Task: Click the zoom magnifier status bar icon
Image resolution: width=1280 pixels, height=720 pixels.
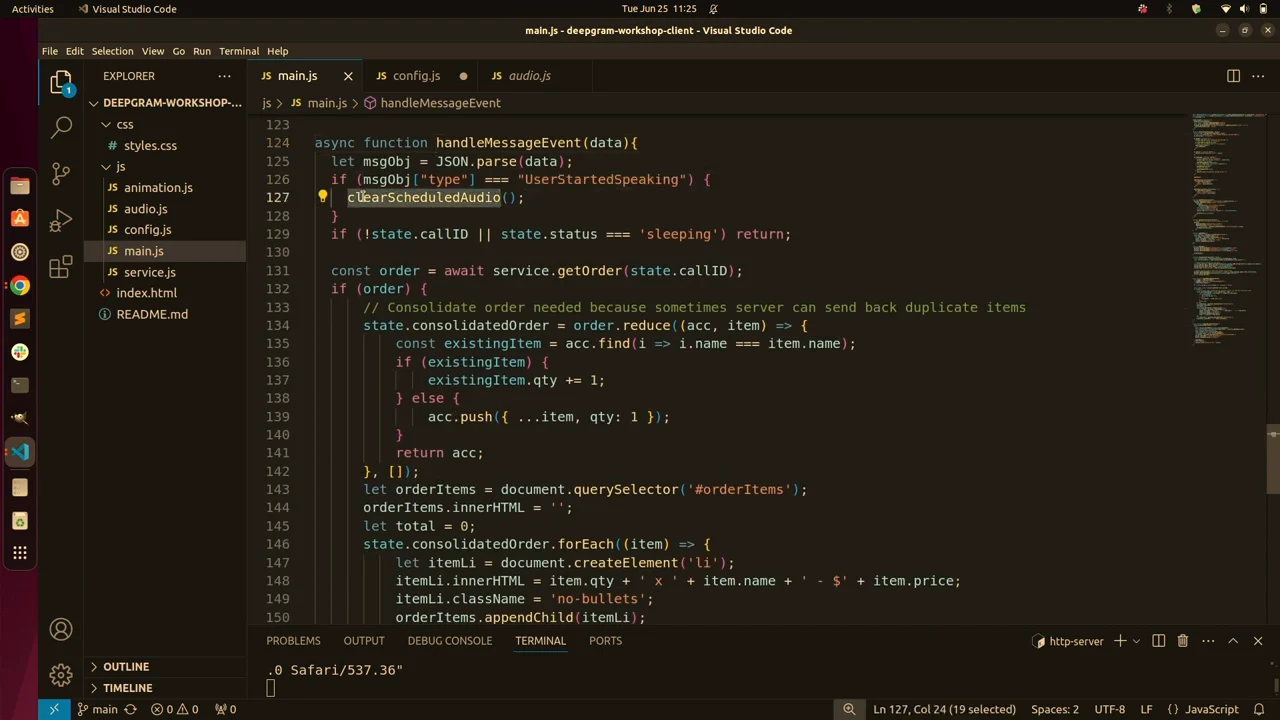Action: 849,709
